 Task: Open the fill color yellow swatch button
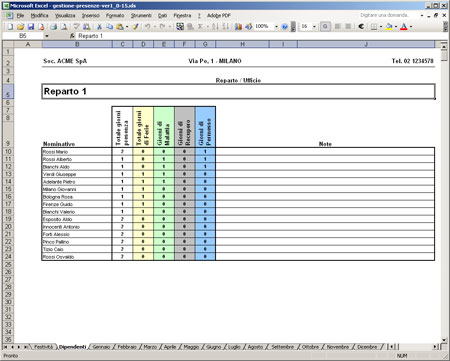coord(389,27)
